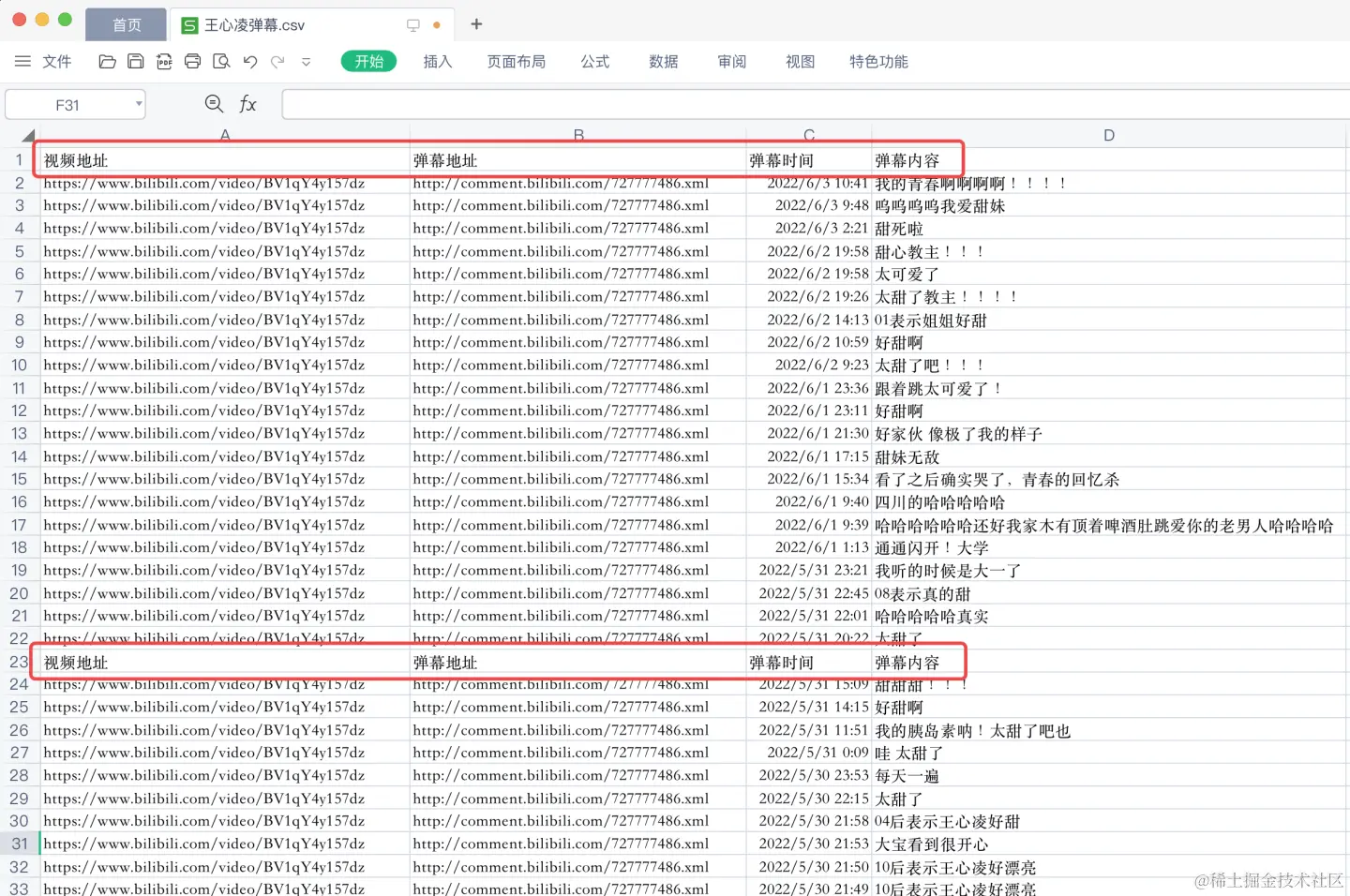Select row 23 header

19,662
